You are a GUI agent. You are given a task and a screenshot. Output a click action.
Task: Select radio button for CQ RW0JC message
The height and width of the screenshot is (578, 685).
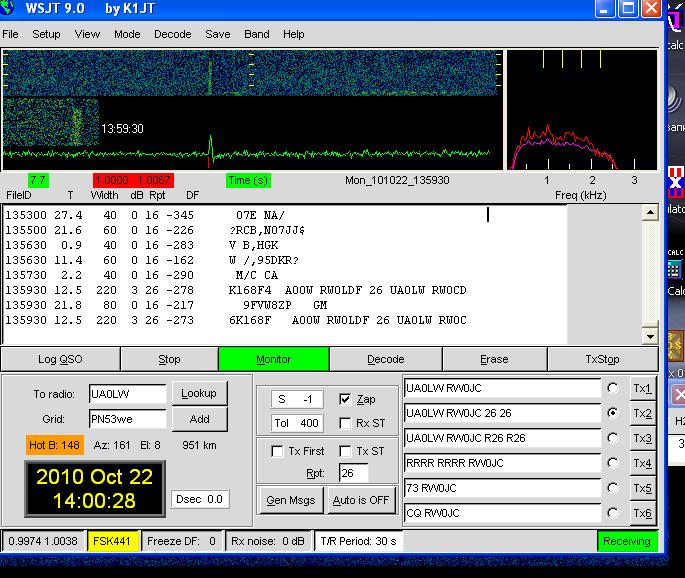(612, 512)
